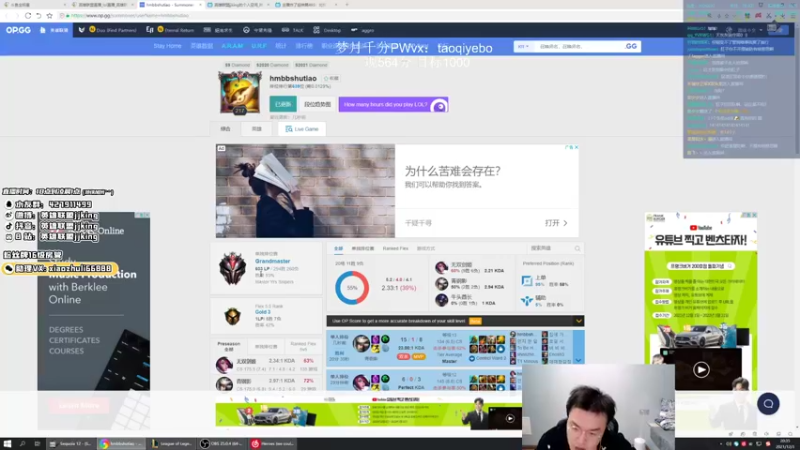Select the Ranked Flex match filter tab
800x450 pixels.
pyautogui.click(x=395, y=248)
